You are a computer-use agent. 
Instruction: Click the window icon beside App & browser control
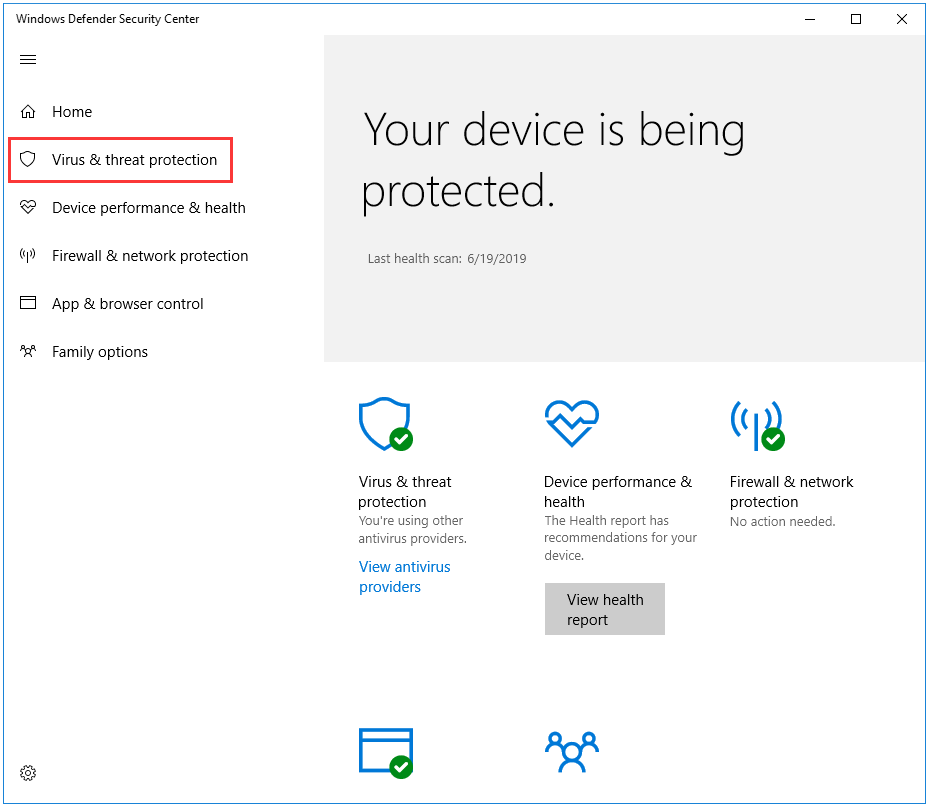tap(28, 303)
